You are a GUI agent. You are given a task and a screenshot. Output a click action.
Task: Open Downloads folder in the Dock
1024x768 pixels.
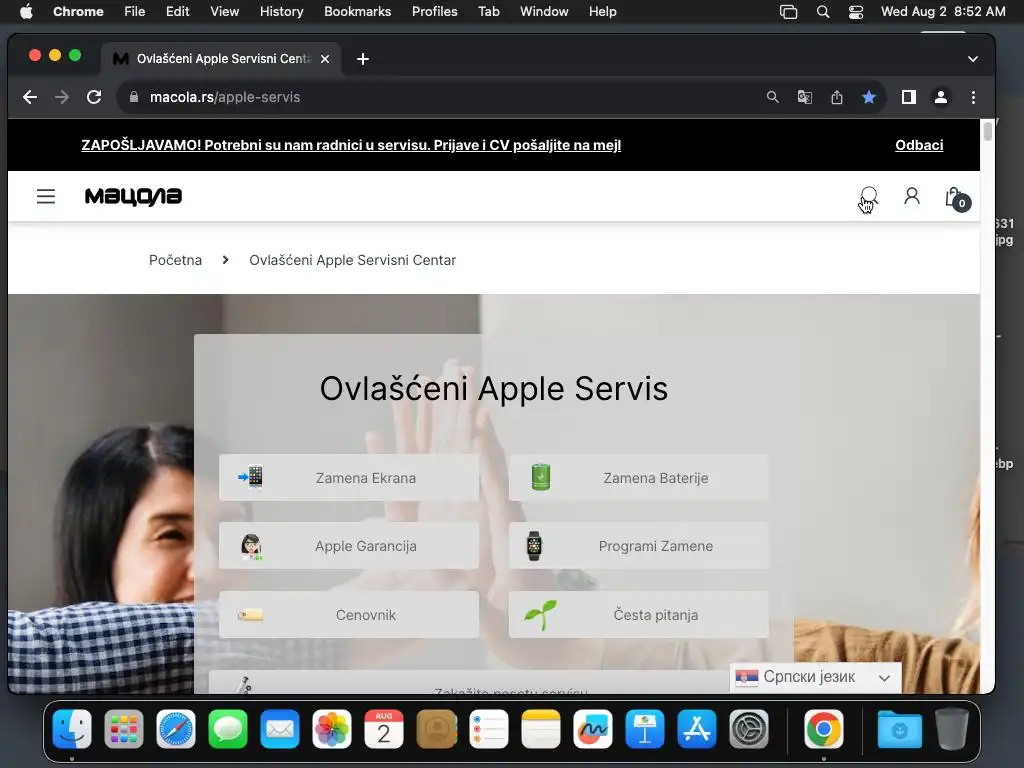[x=899, y=729]
